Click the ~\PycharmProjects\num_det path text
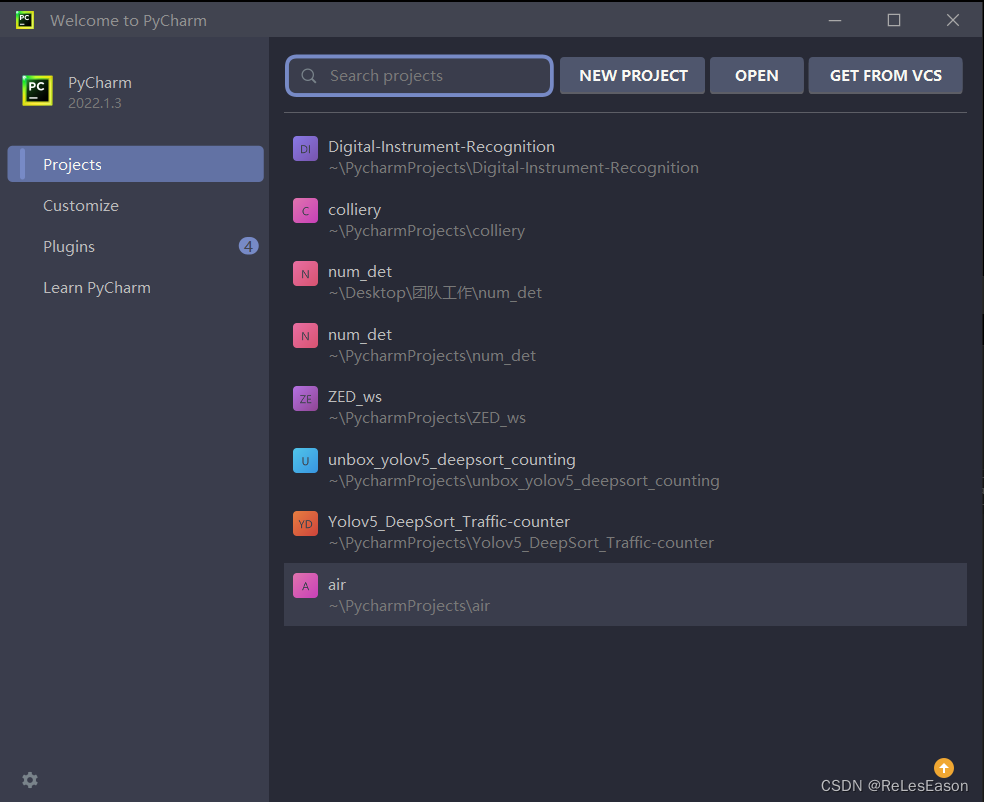Image resolution: width=984 pixels, height=802 pixels. [432, 356]
